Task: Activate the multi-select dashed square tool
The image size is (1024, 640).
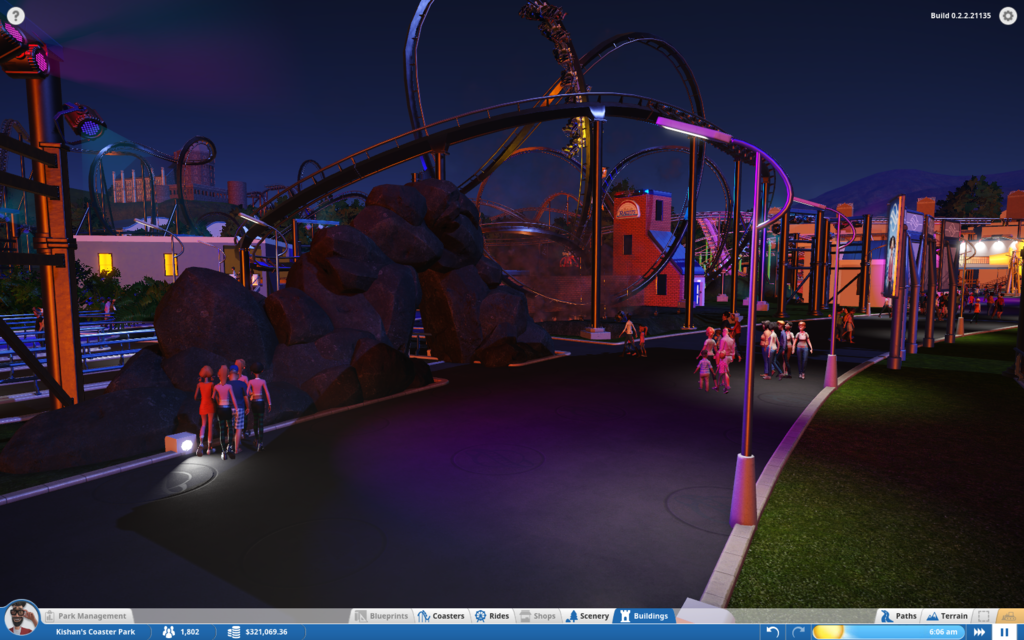Action: (984, 616)
